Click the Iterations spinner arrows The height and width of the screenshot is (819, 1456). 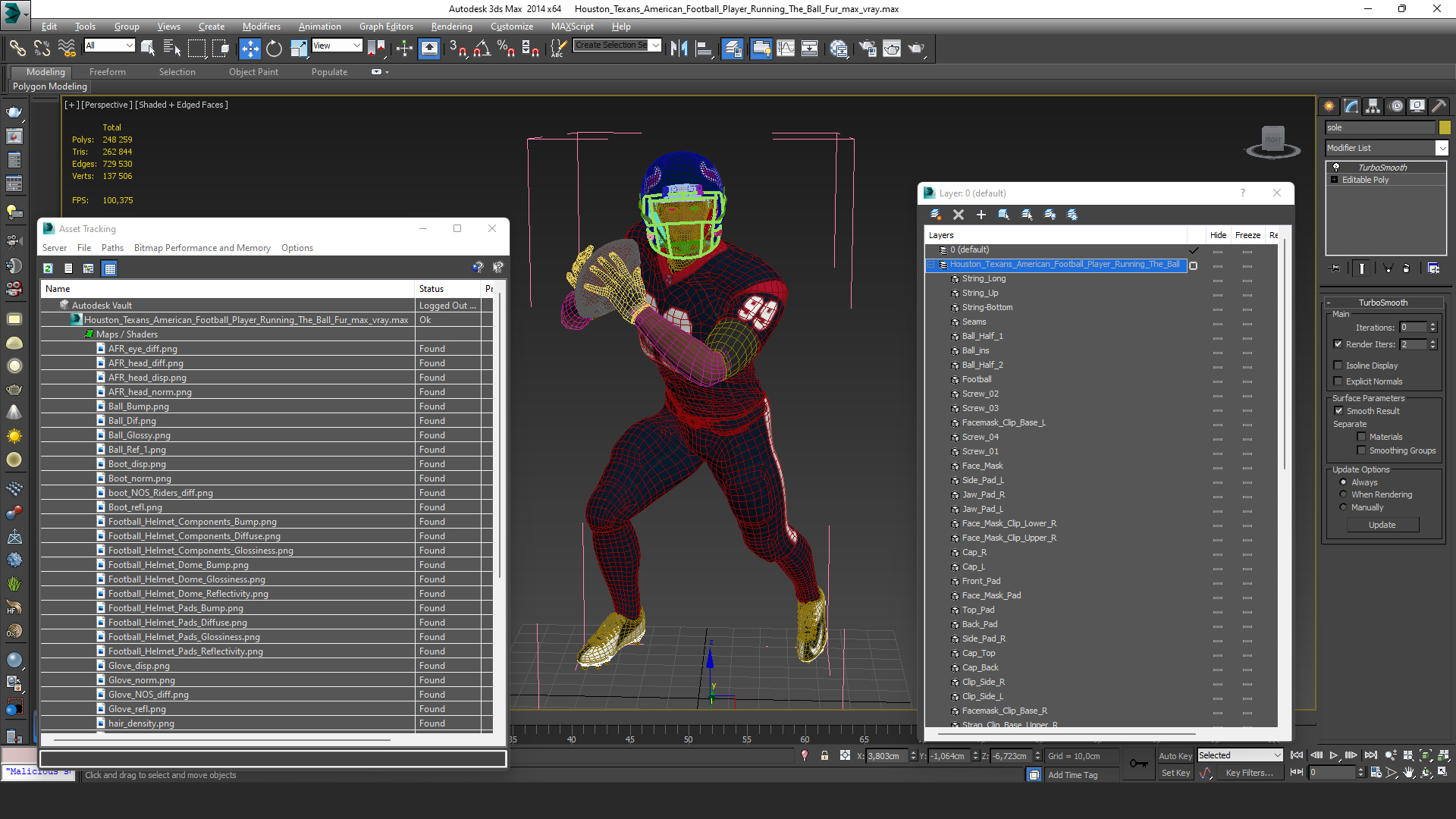click(x=1432, y=328)
